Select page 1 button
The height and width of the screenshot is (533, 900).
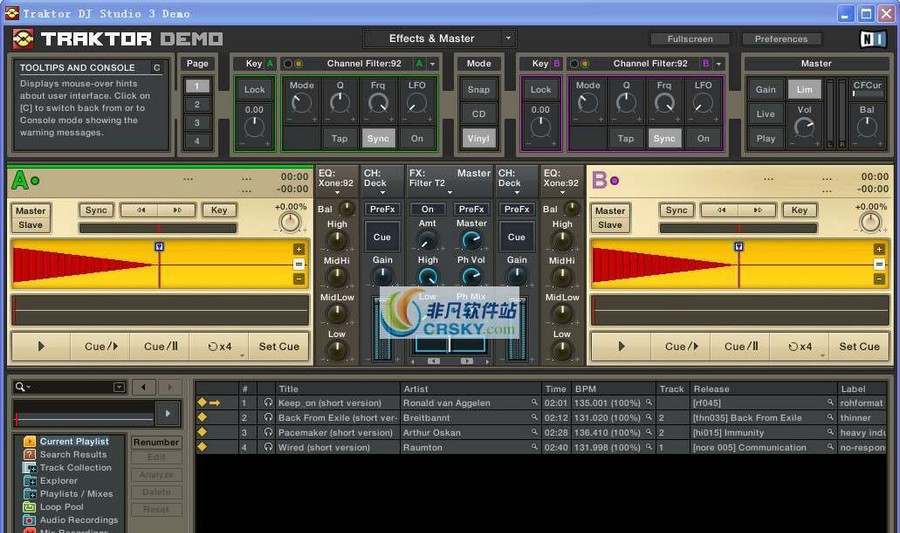click(197, 86)
